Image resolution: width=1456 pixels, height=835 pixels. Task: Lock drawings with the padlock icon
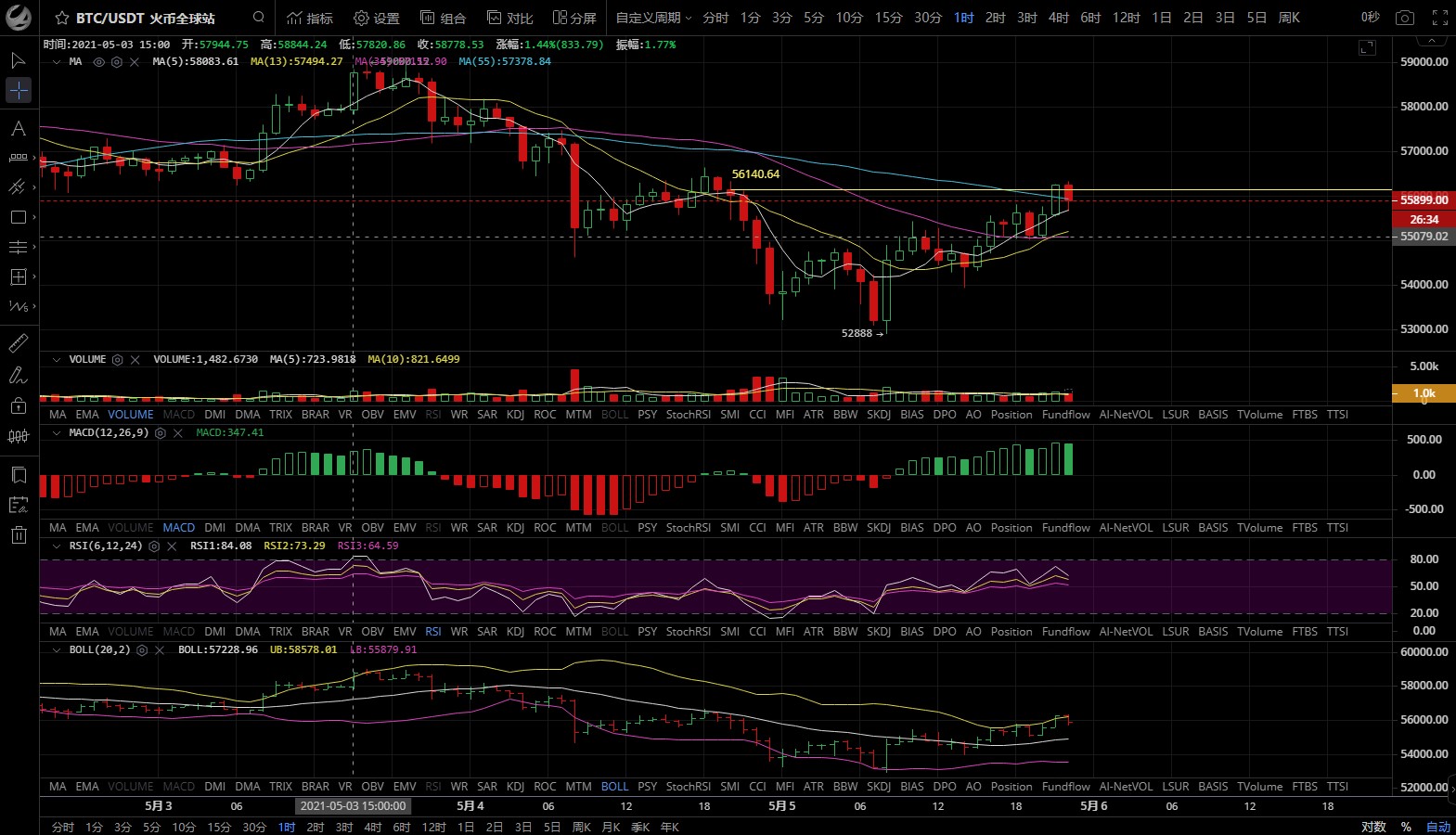[18, 405]
